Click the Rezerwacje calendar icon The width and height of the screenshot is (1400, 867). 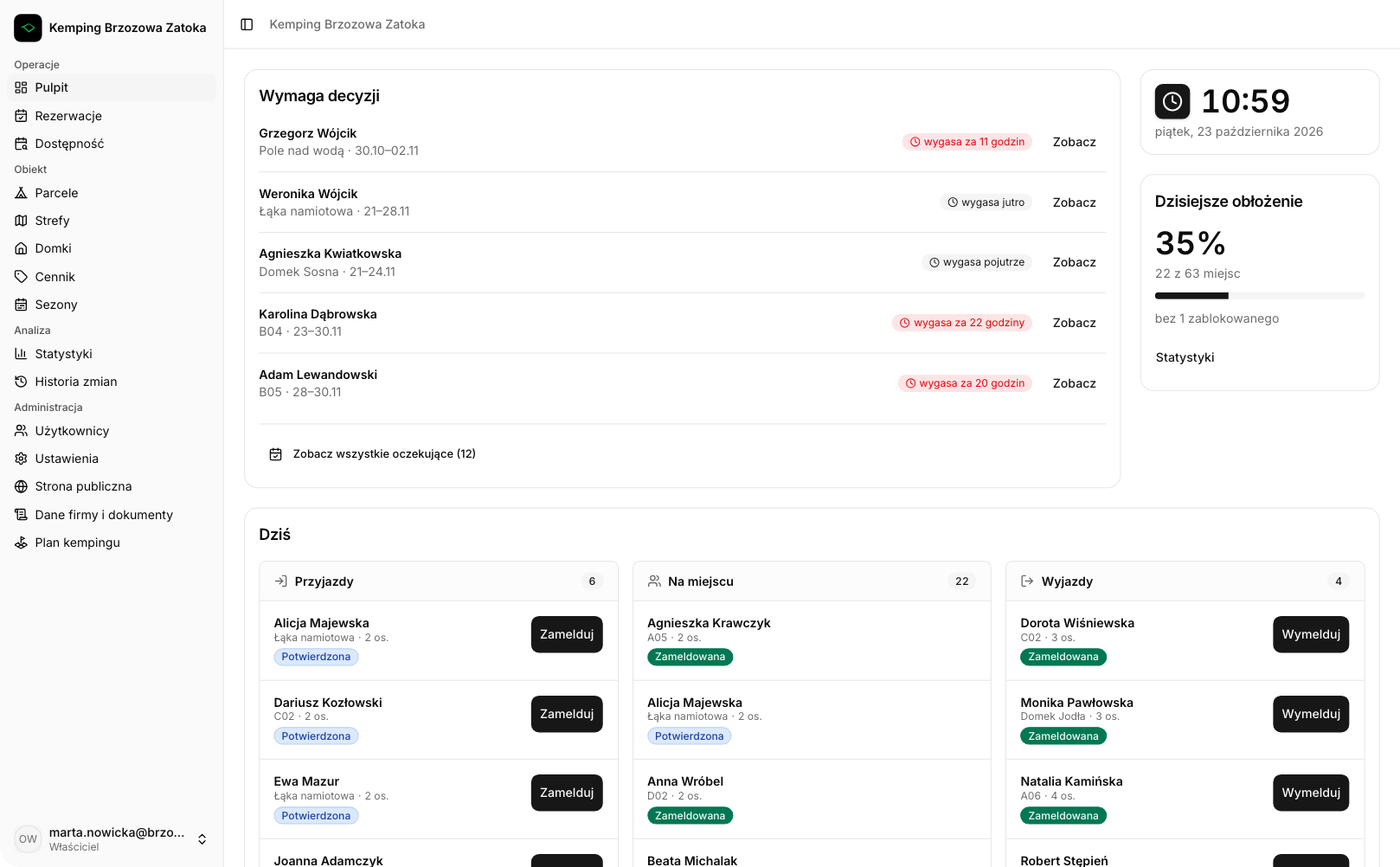coord(22,116)
